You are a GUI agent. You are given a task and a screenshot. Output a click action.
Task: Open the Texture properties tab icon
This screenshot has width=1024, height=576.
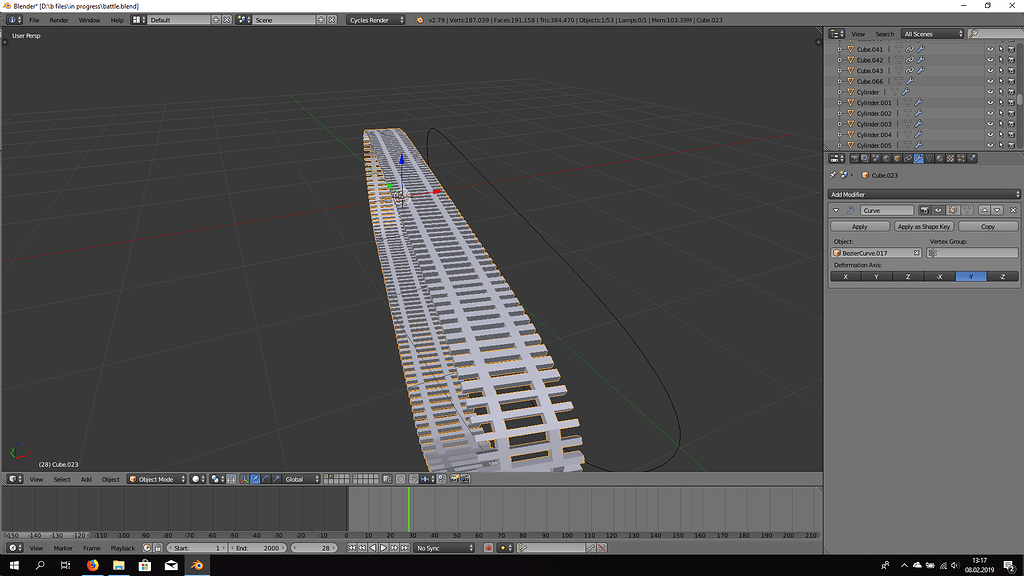[x=950, y=159]
